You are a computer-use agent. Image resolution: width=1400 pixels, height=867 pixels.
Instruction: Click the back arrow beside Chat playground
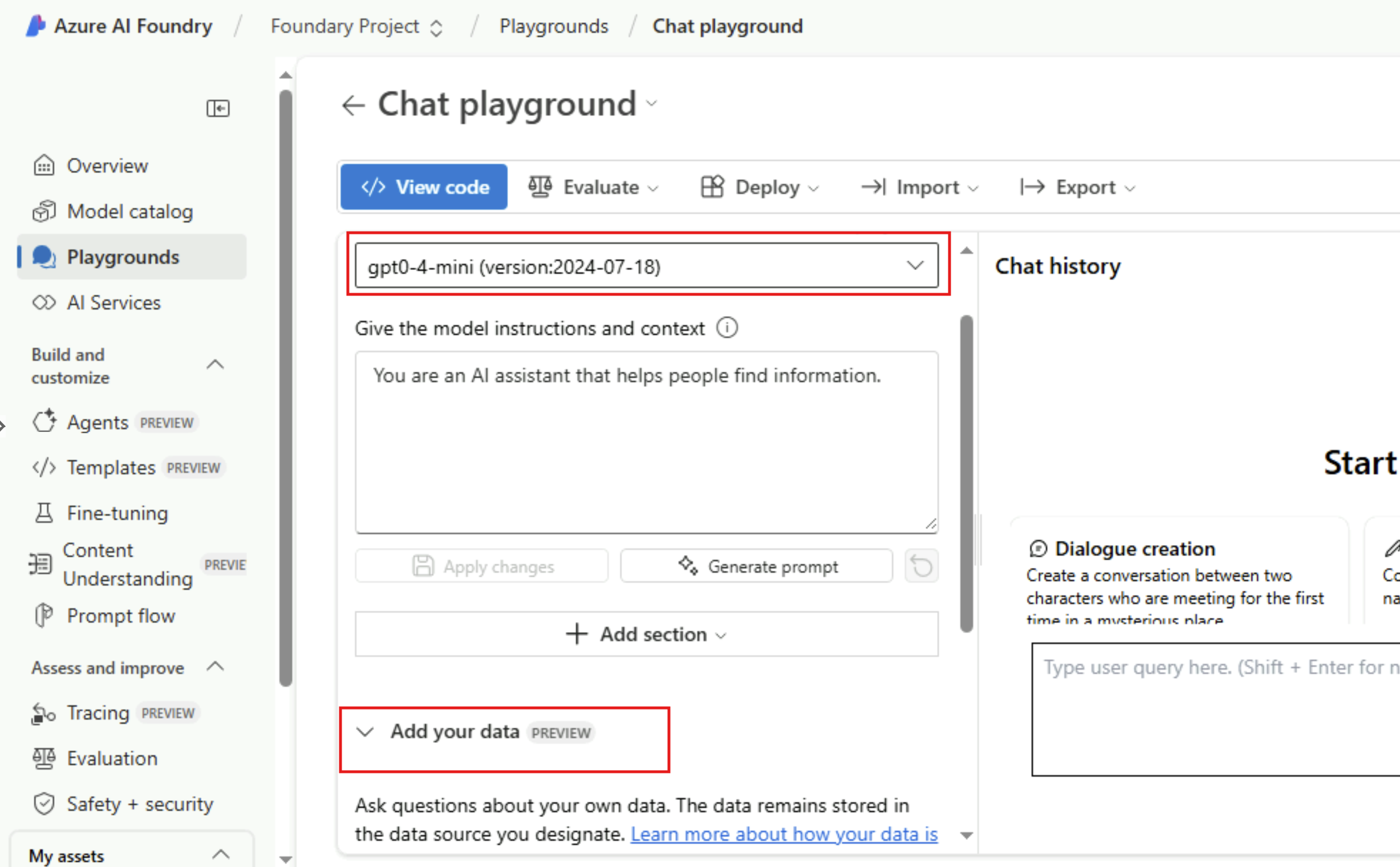click(353, 105)
